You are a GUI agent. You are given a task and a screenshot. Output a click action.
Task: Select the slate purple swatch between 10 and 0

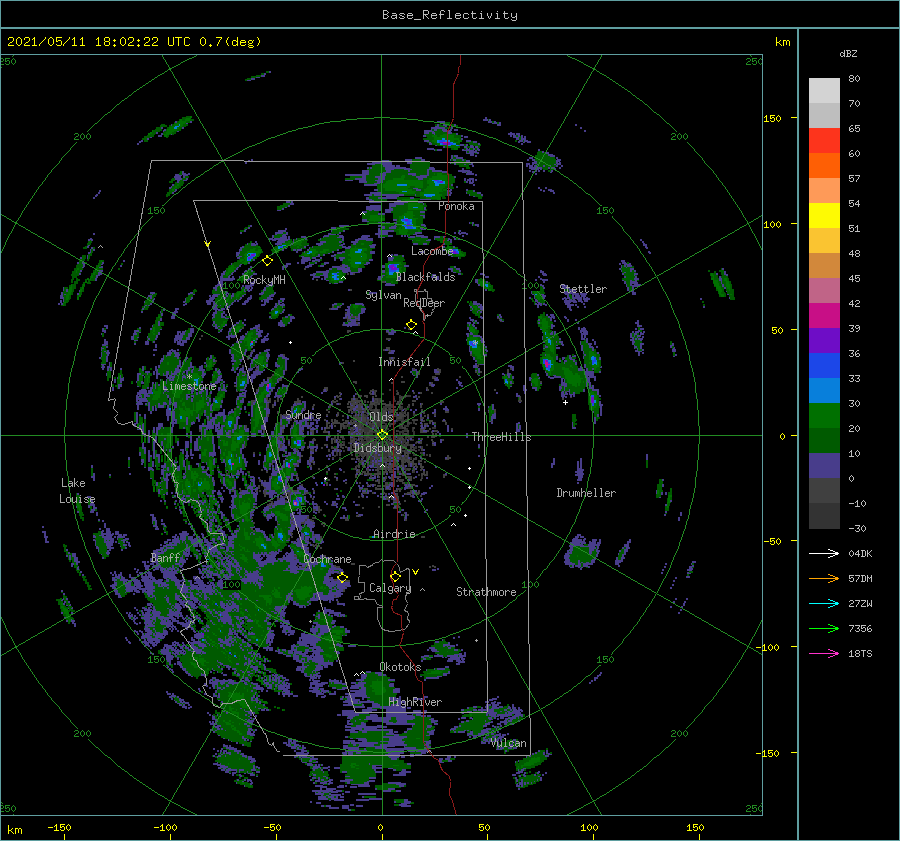824,466
